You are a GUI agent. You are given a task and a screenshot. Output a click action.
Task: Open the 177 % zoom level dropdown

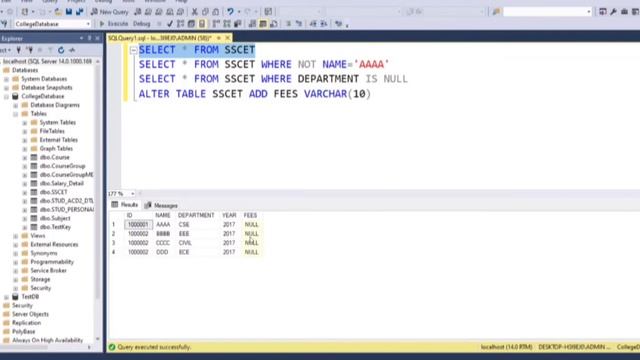click(x=133, y=193)
